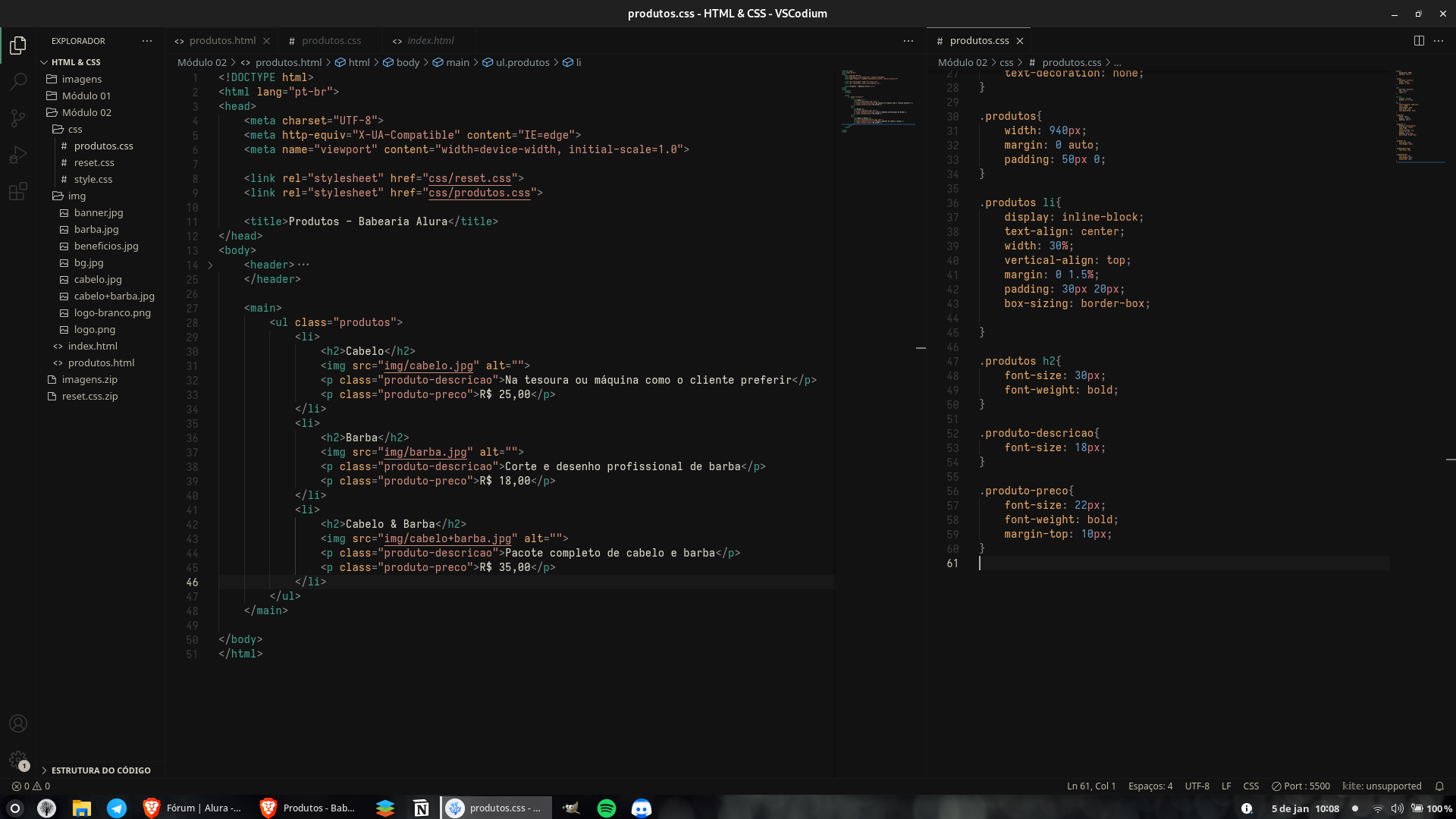This screenshot has height=819, width=1456.
Task: Close the right produtos.css tab
Action: (1020, 41)
